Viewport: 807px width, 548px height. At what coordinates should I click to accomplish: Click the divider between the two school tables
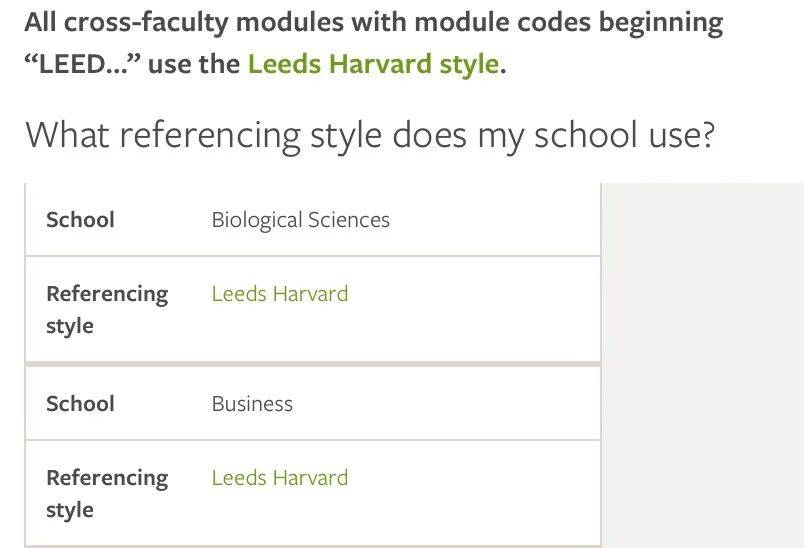point(312,363)
